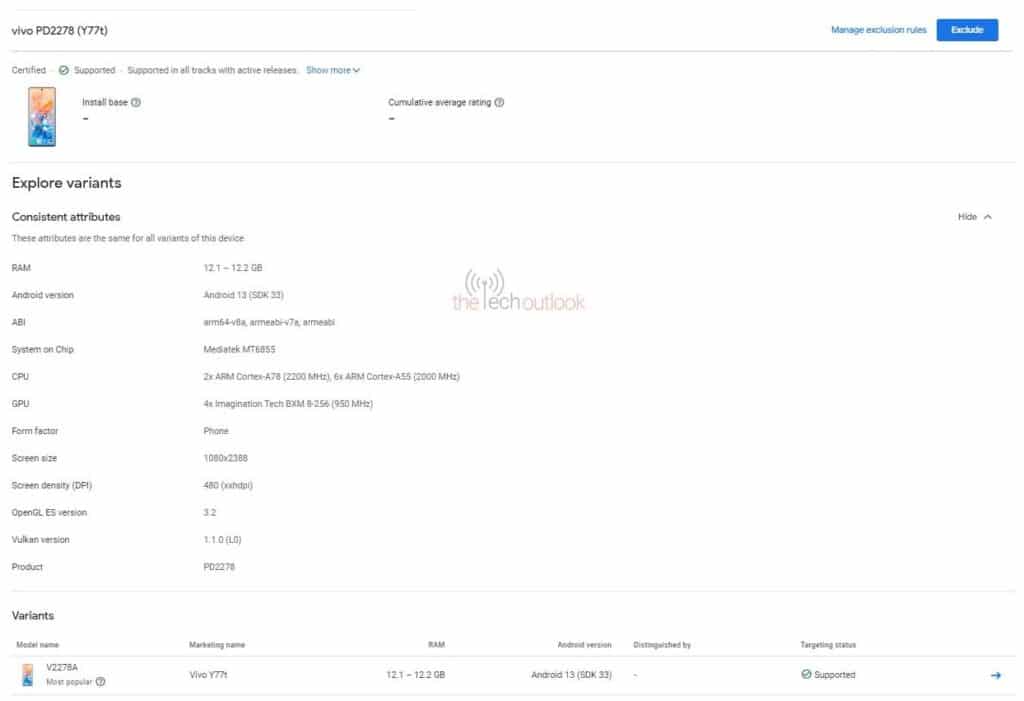Expand the Show more dropdown
1024x701 pixels.
tap(333, 70)
